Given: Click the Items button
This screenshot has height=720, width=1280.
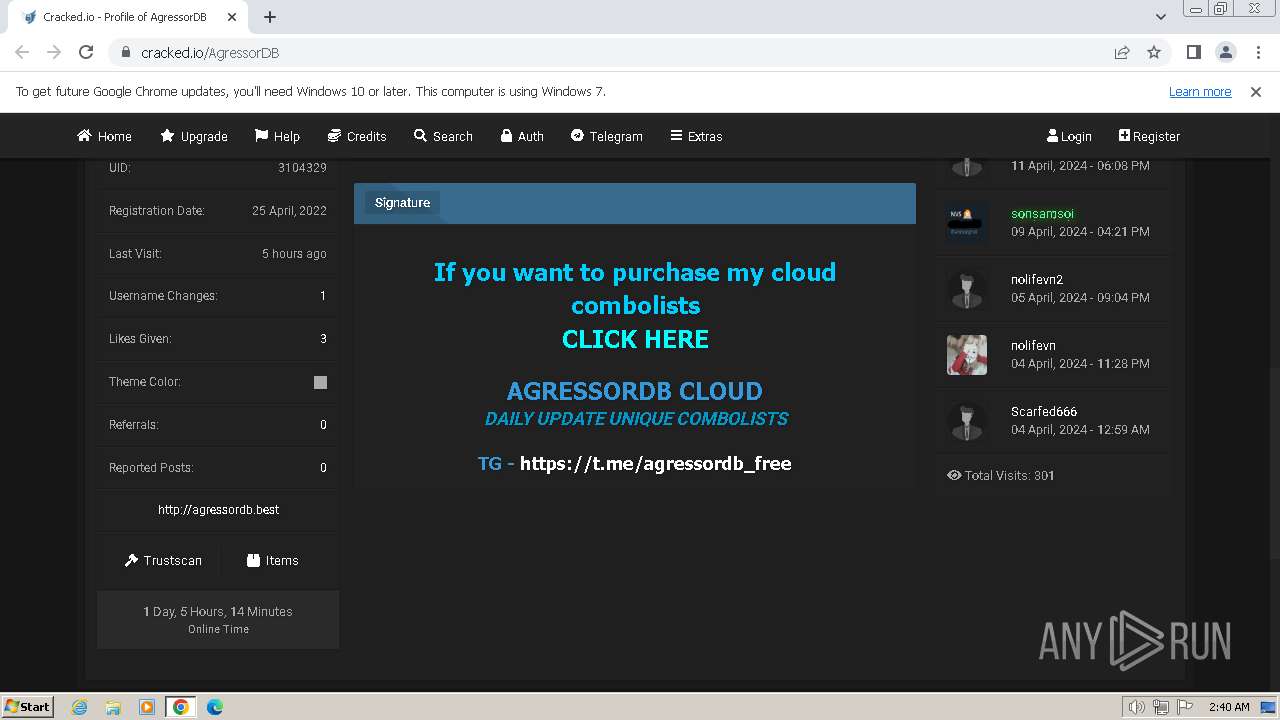Looking at the screenshot, I should click(x=273, y=561).
